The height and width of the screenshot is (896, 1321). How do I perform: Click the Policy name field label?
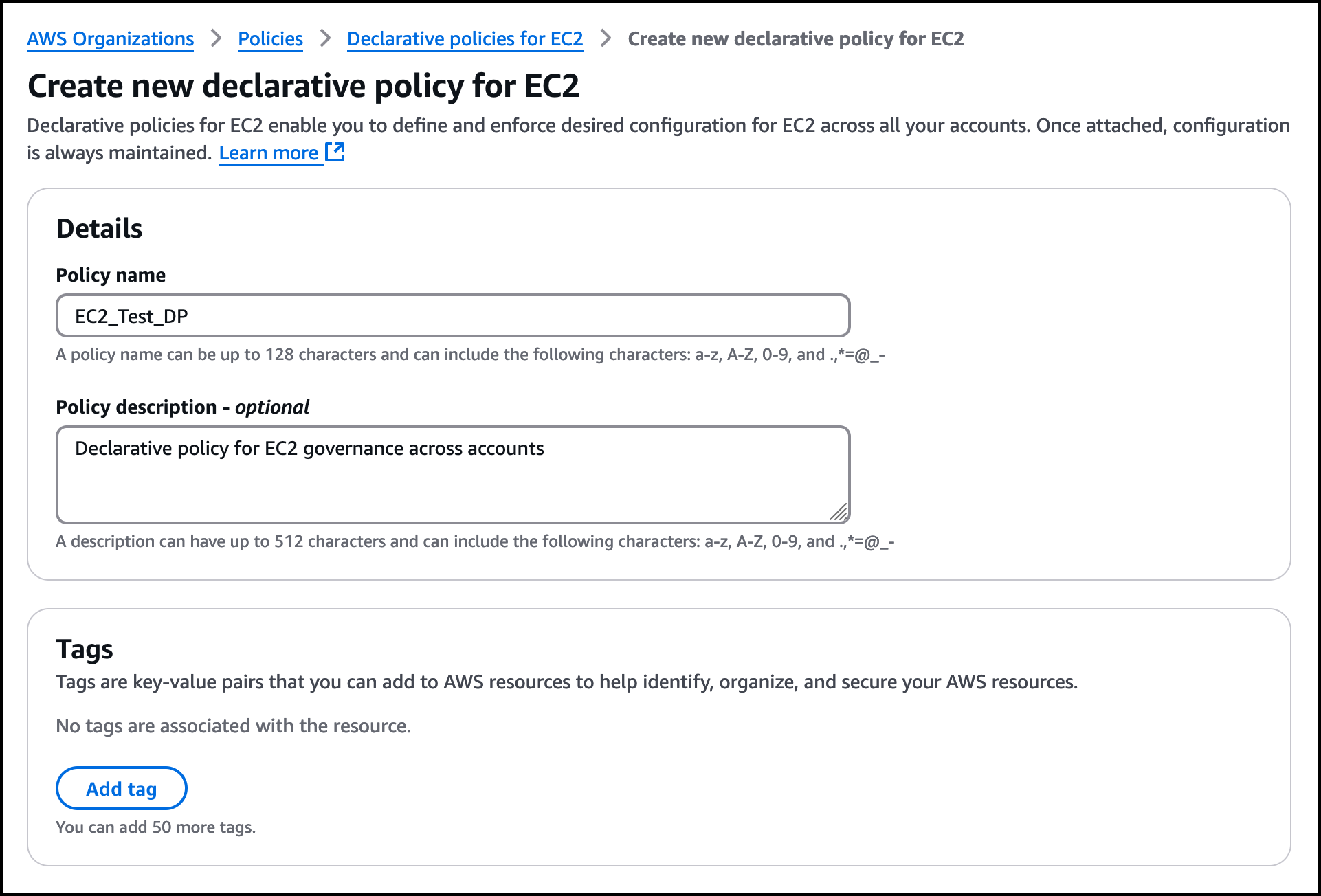[x=111, y=275]
